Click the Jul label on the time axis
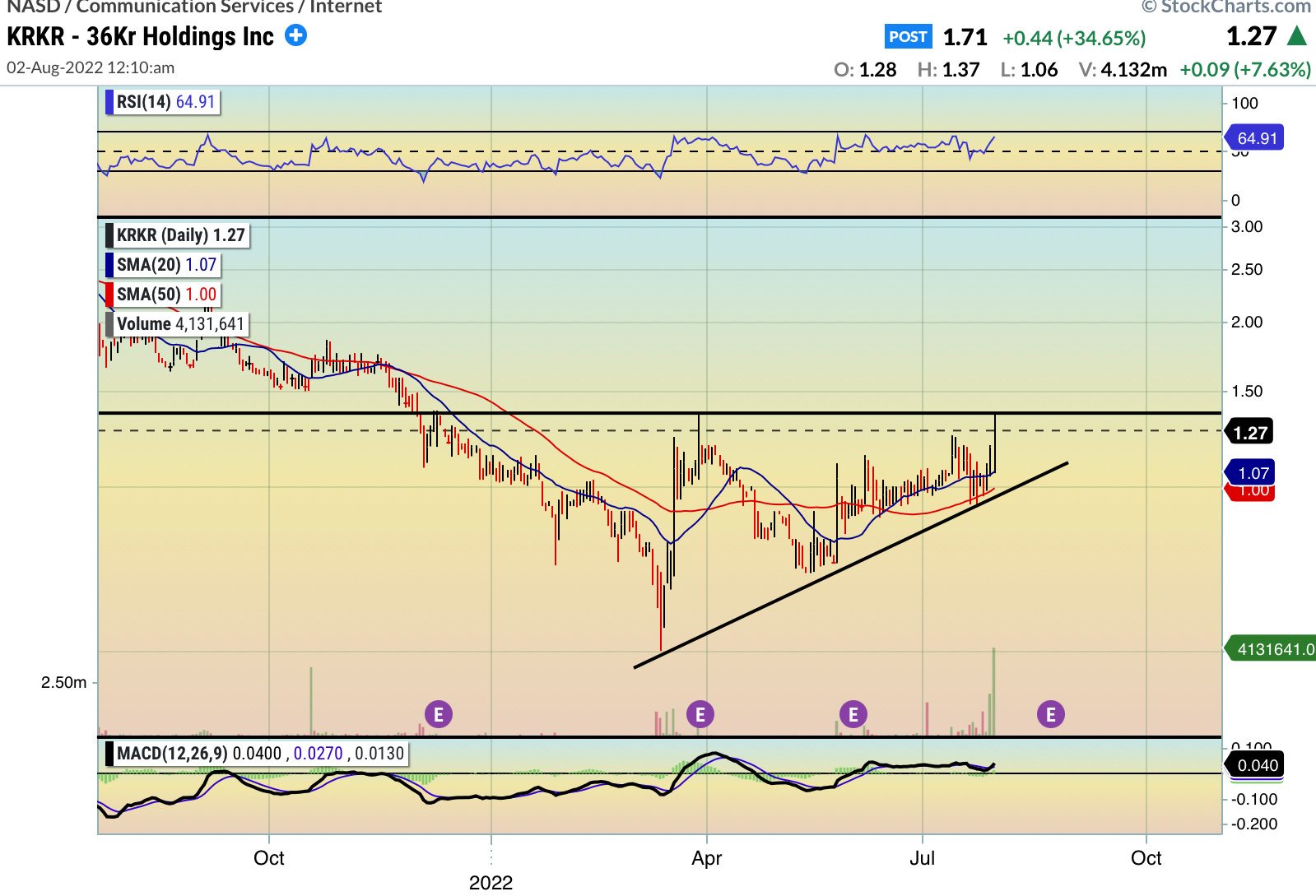Screen dimensions: 1316x896 (923, 858)
